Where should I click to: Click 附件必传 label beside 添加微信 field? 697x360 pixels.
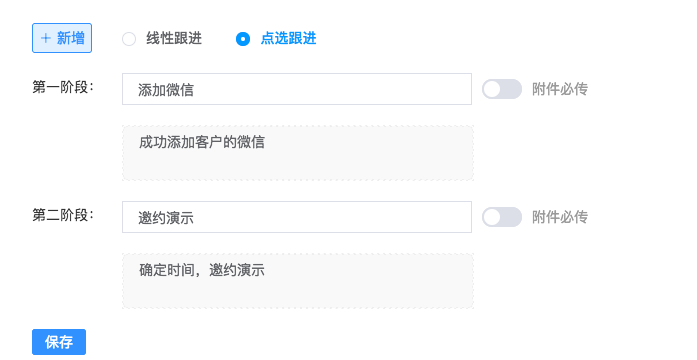(x=560, y=89)
